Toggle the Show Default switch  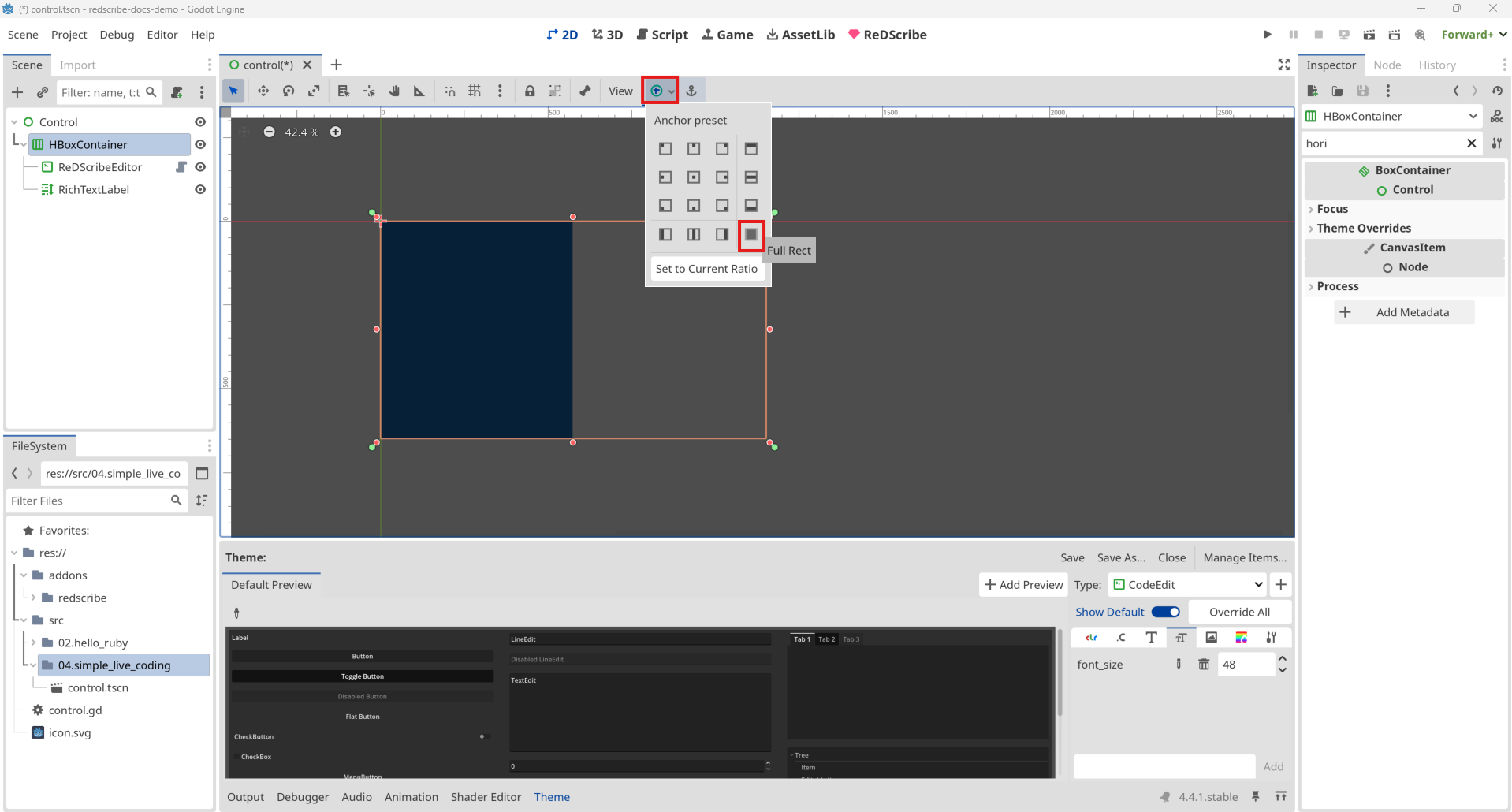click(1165, 612)
